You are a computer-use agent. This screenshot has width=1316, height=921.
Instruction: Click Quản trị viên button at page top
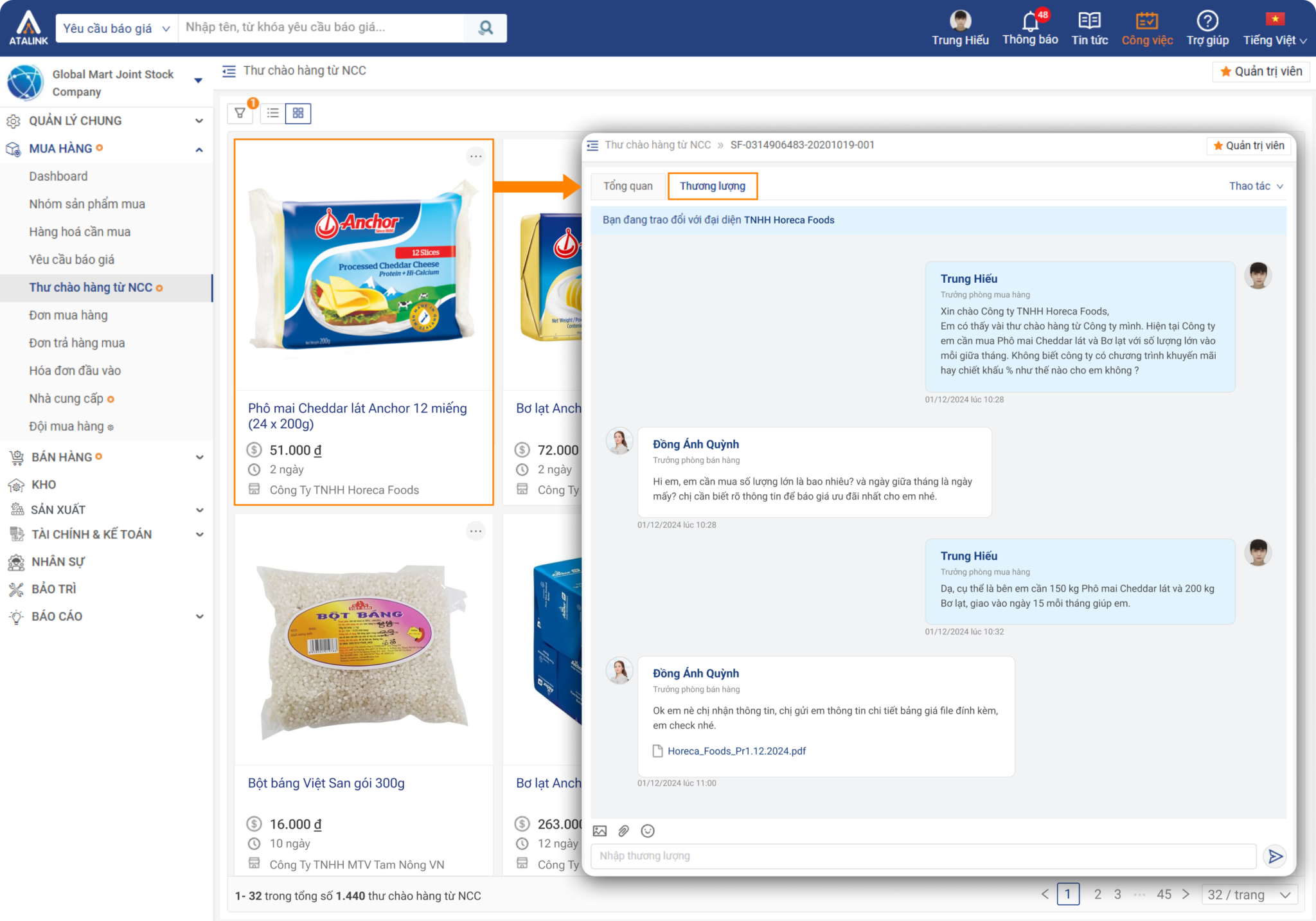coord(1261,71)
